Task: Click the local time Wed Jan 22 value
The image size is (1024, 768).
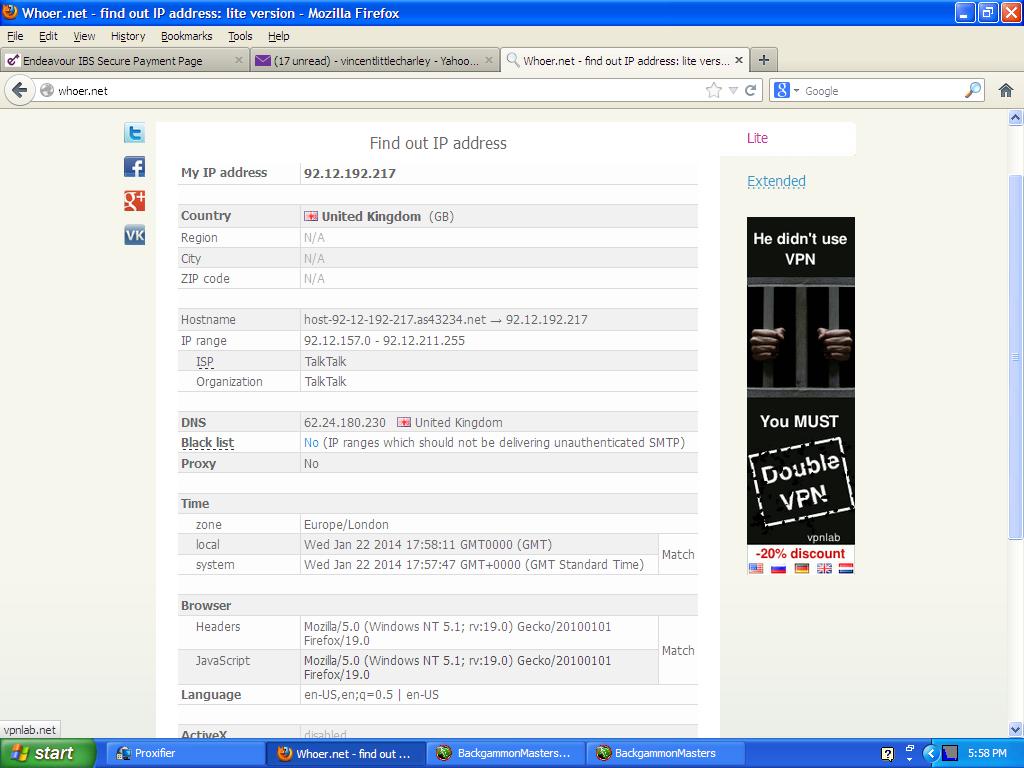Action: (428, 545)
